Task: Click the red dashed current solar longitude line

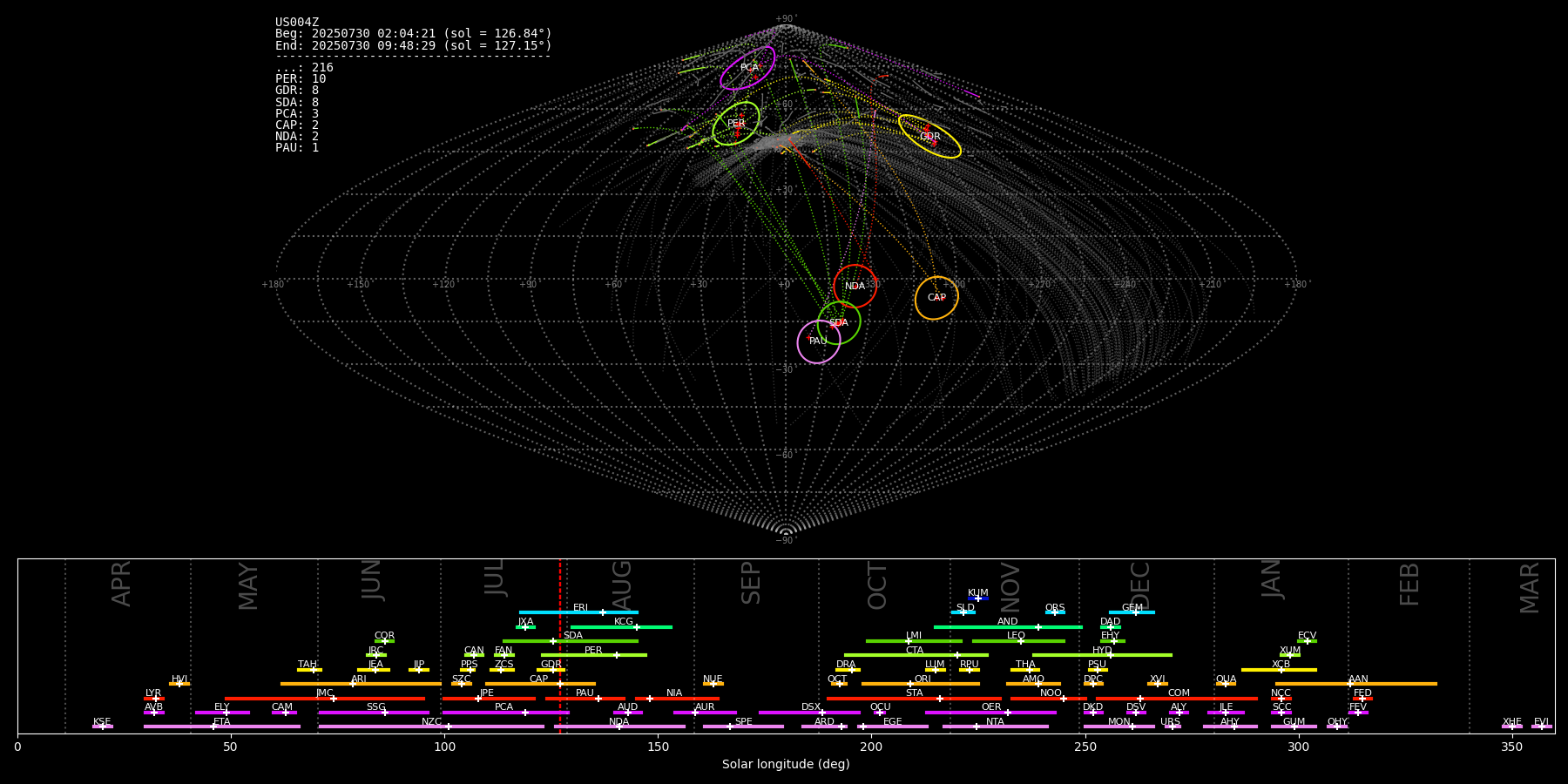Action: point(560,645)
